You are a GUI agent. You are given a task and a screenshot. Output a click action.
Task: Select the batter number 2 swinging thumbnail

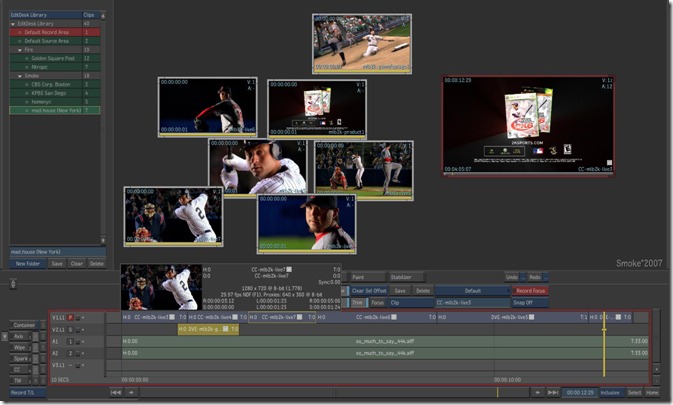point(173,216)
